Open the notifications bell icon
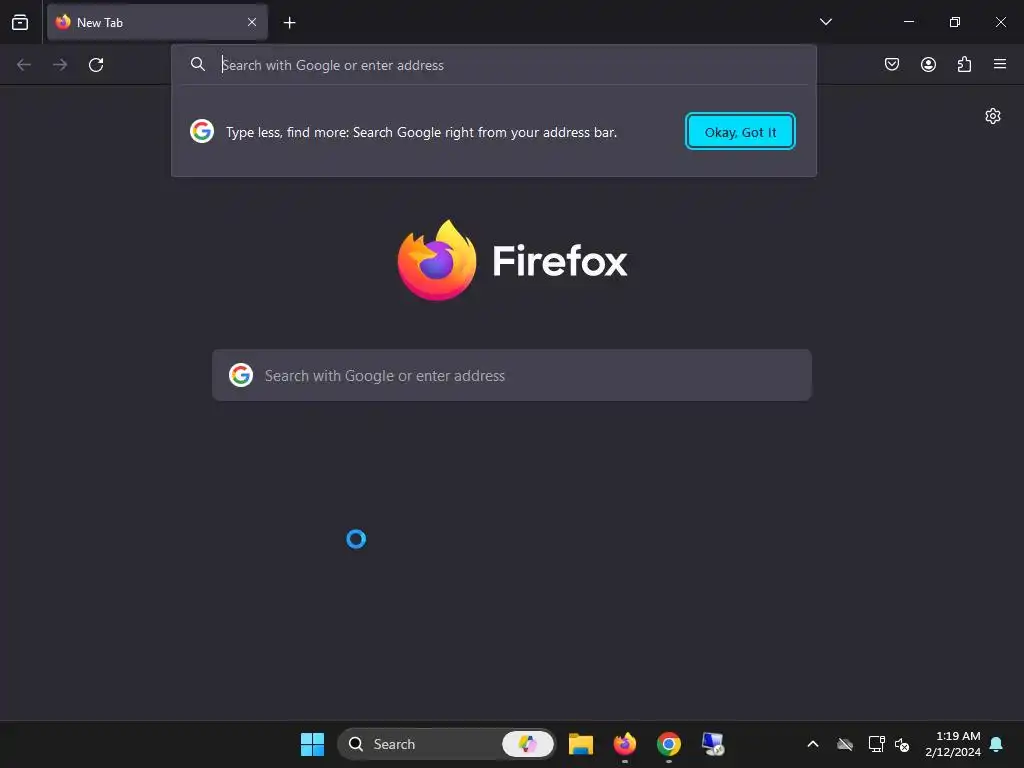The image size is (1024, 768). (997, 744)
